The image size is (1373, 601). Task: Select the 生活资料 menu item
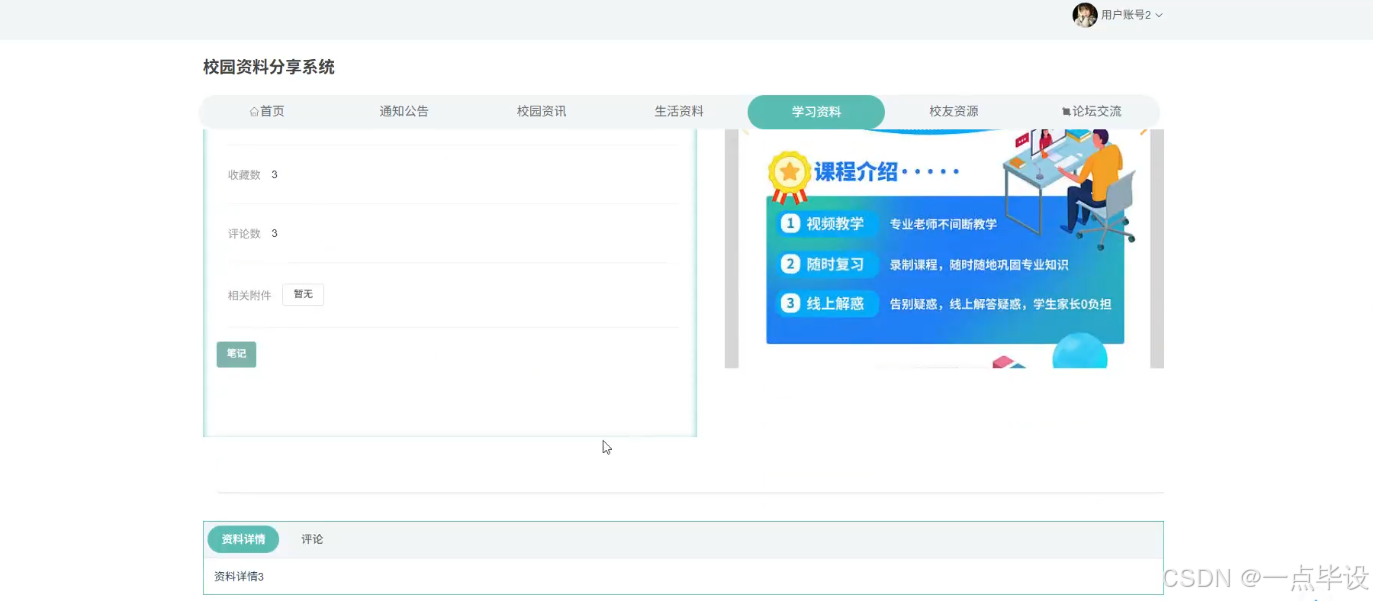[x=679, y=112]
